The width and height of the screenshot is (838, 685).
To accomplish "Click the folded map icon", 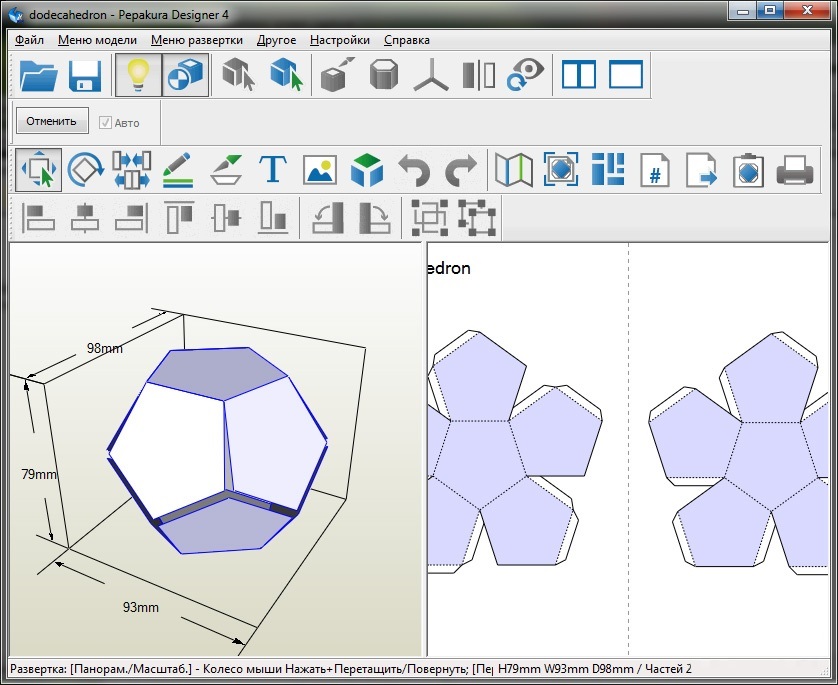I will coord(514,170).
